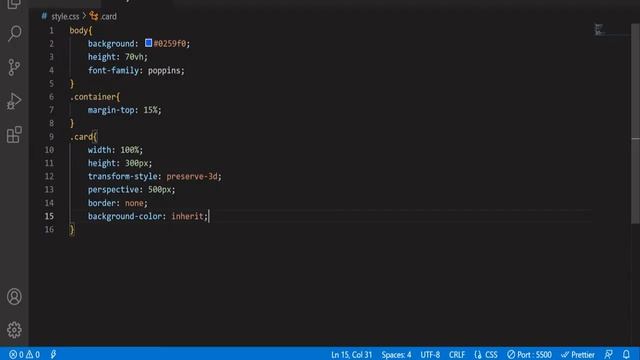Screen dimensions: 640x360
Task: Open the Explorer files icon
Action: point(14,4)
